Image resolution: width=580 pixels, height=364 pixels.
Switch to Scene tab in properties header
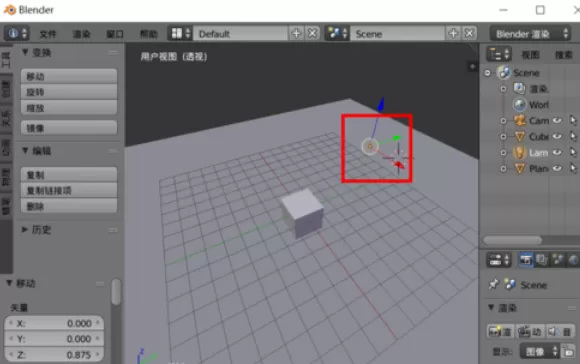557,260
